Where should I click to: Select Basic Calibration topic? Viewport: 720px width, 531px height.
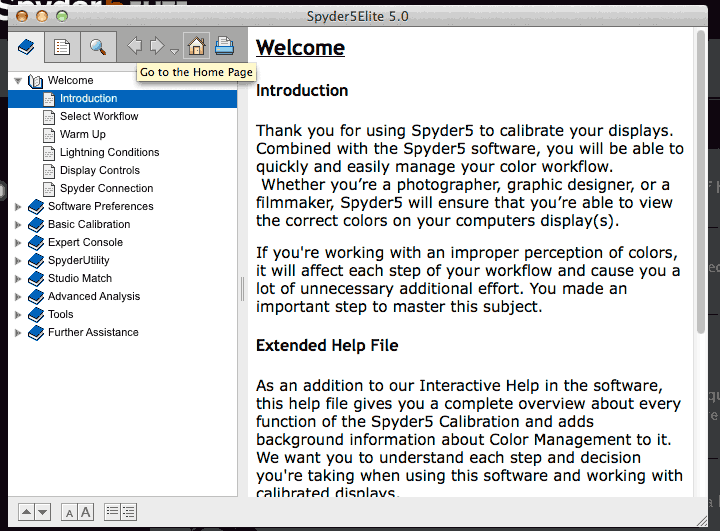(x=89, y=224)
